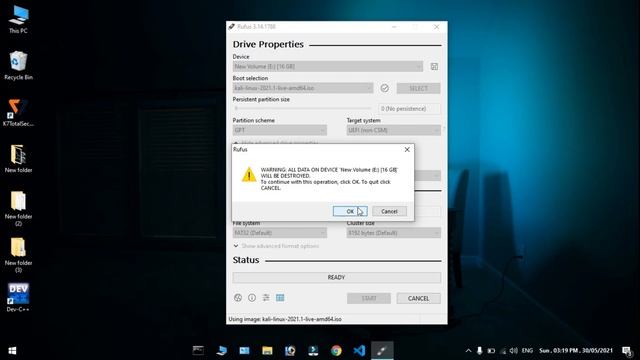Open the Cluster size dropdown
This screenshot has height=360, width=640.
point(393,233)
